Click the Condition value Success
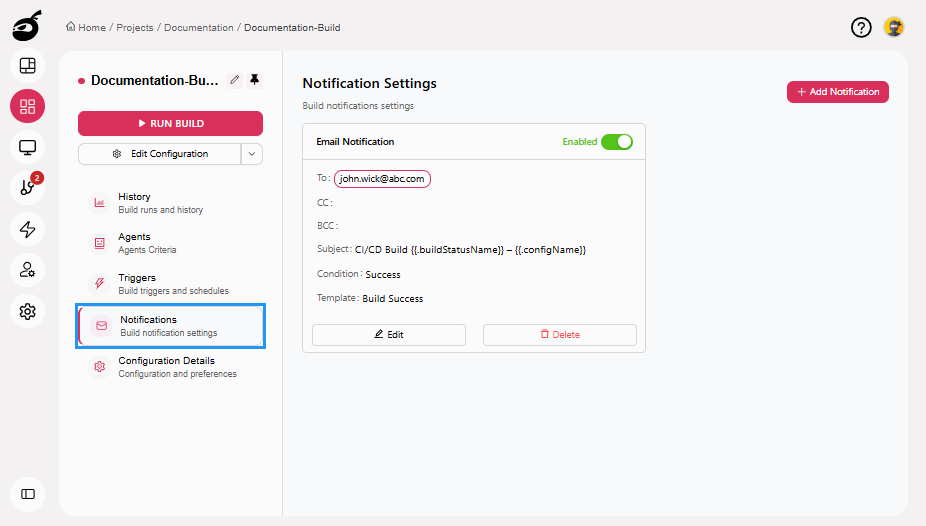 [x=383, y=275]
